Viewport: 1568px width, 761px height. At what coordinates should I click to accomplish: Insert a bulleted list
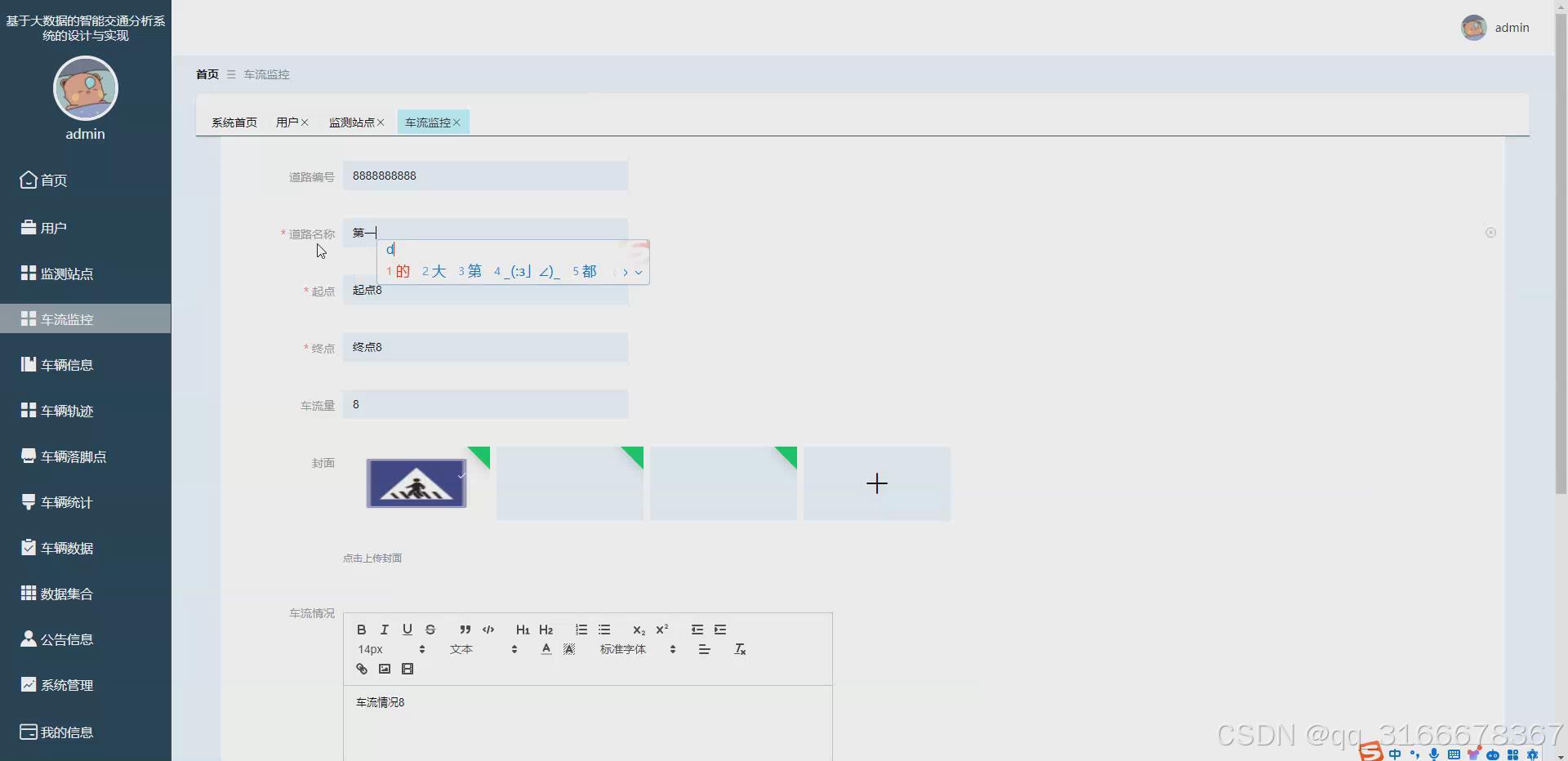click(x=604, y=630)
